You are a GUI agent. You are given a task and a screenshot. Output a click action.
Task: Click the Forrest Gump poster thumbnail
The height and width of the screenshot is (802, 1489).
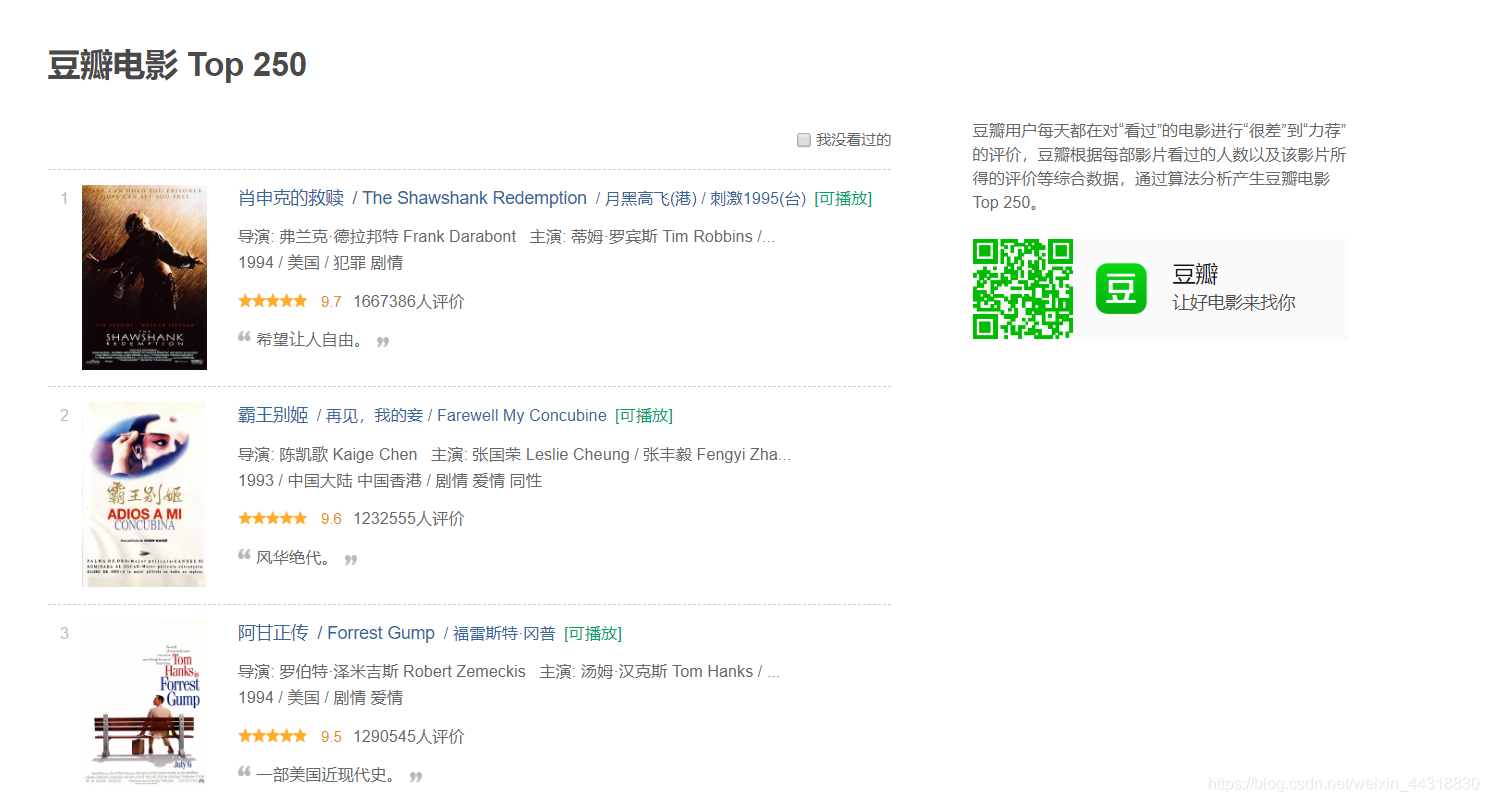(x=144, y=704)
